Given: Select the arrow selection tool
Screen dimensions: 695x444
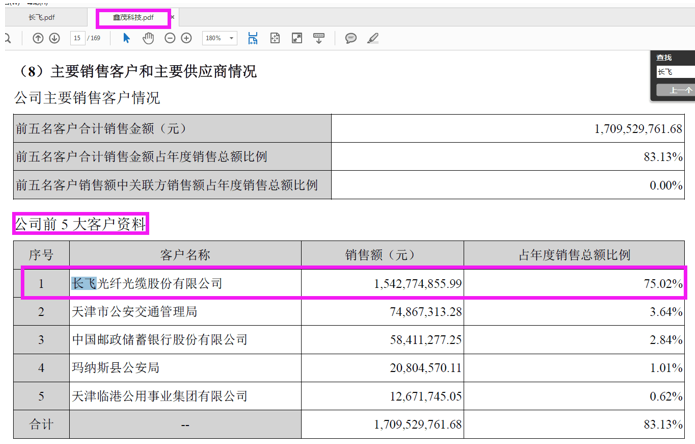Looking at the screenshot, I should click(126, 39).
